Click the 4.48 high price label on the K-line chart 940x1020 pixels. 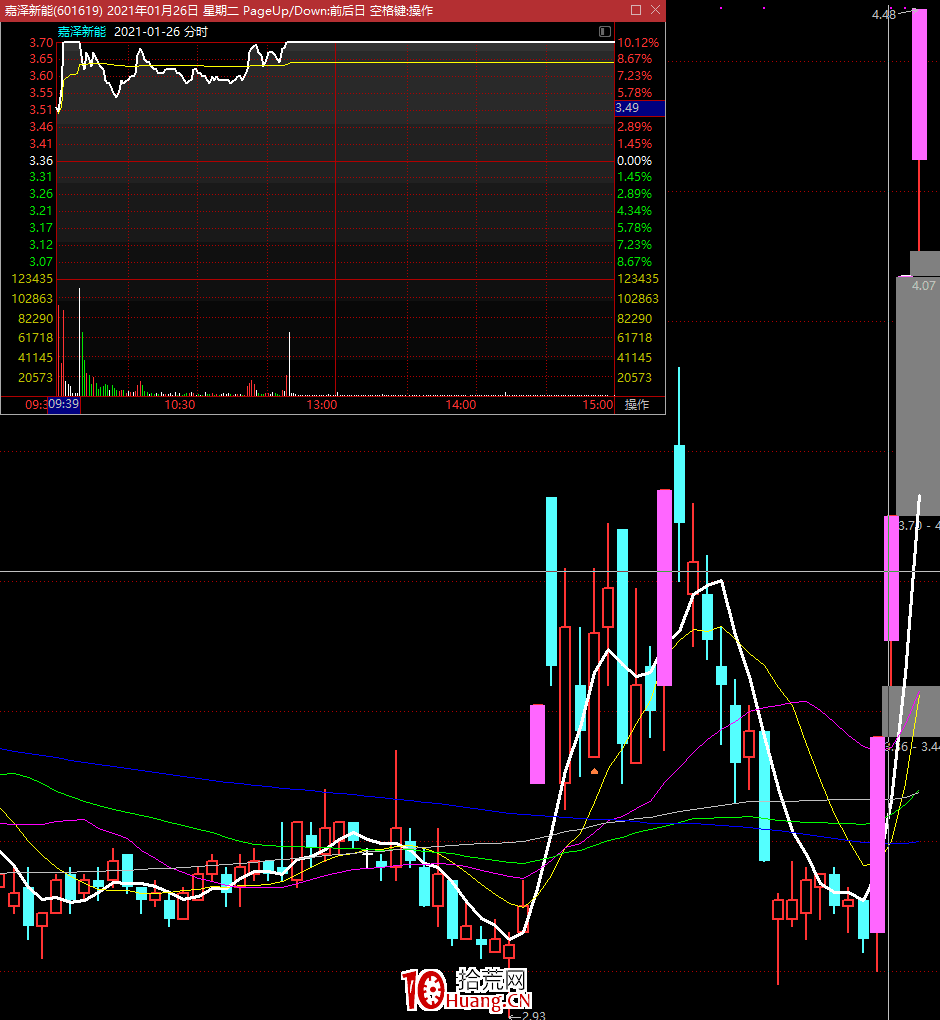coord(884,14)
